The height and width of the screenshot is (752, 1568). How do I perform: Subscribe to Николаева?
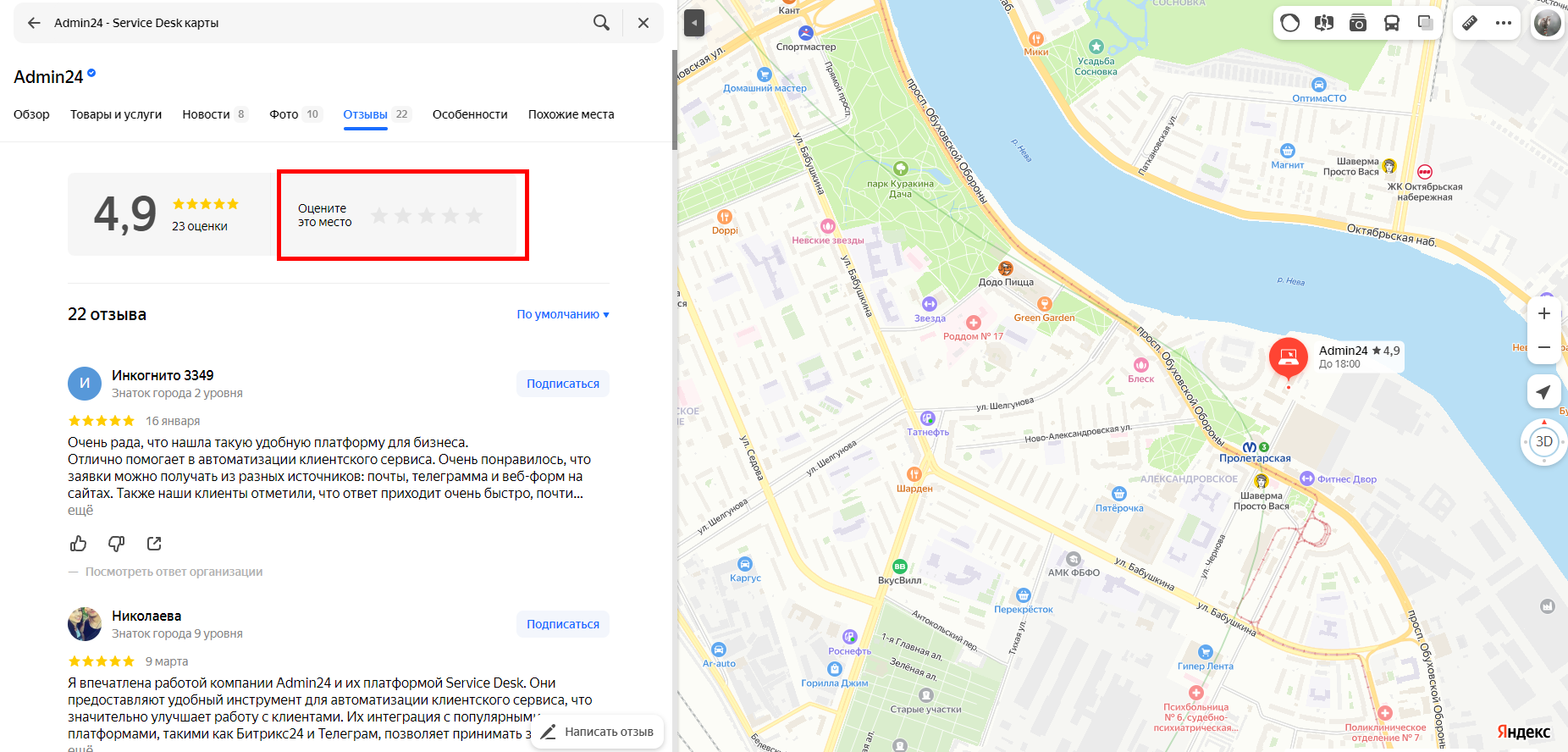pyautogui.click(x=563, y=624)
